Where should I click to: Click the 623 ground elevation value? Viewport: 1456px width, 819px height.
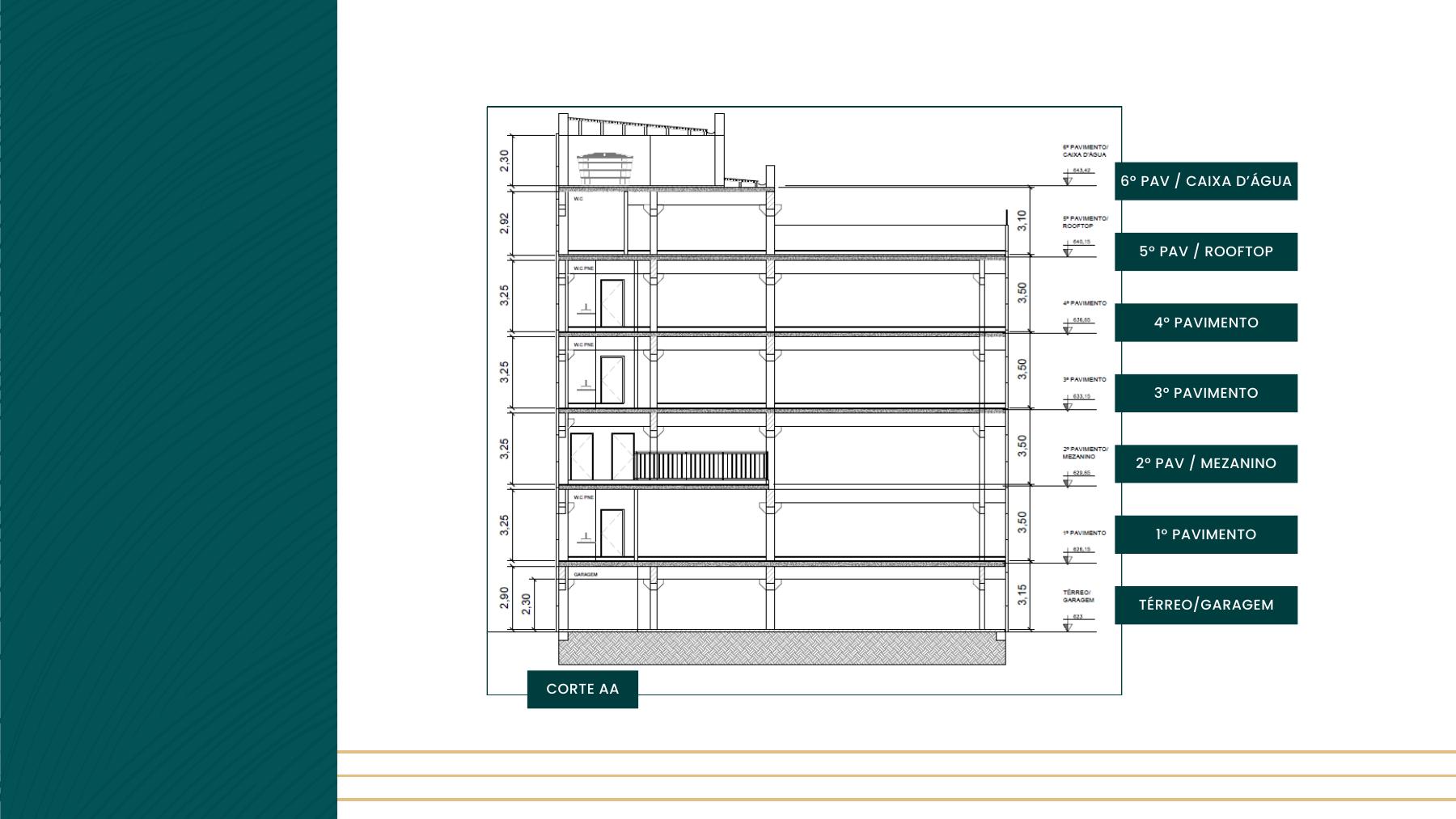[x=1077, y=617]
